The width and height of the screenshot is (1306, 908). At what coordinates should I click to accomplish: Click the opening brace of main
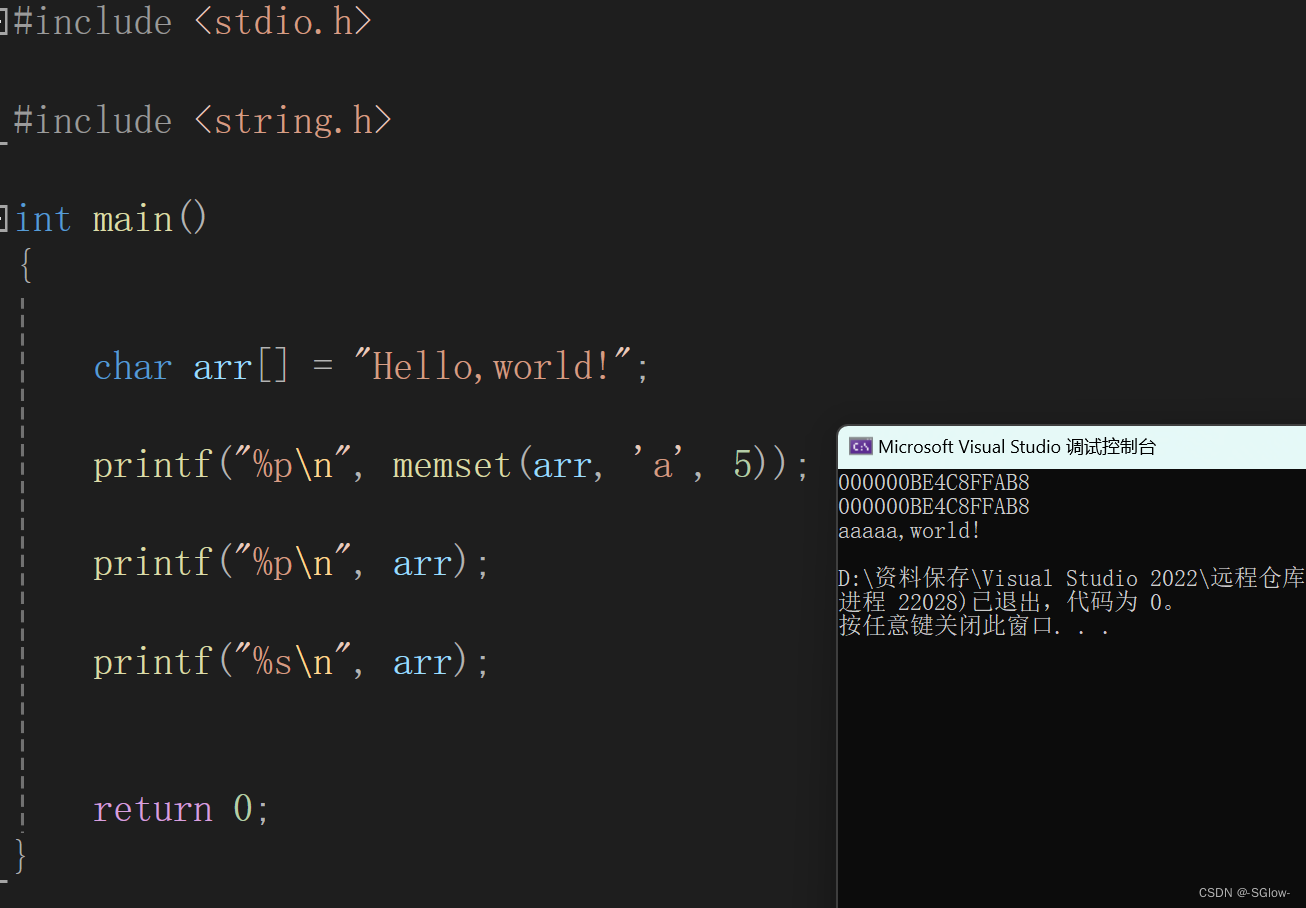click(x=25, y=267)
